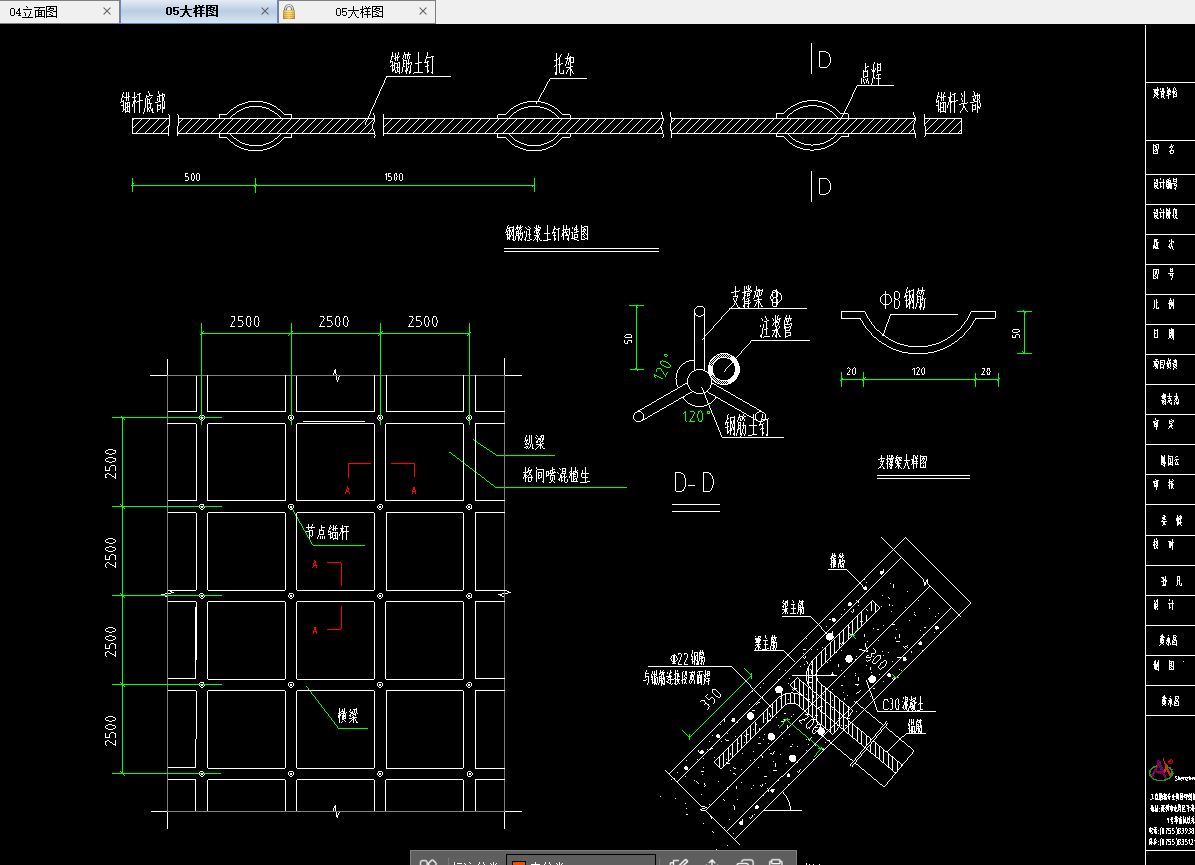The height and width of the screenshot is (865, 1195).
Task: Select the company logo in title block
Action: (x=1161, y=770)
